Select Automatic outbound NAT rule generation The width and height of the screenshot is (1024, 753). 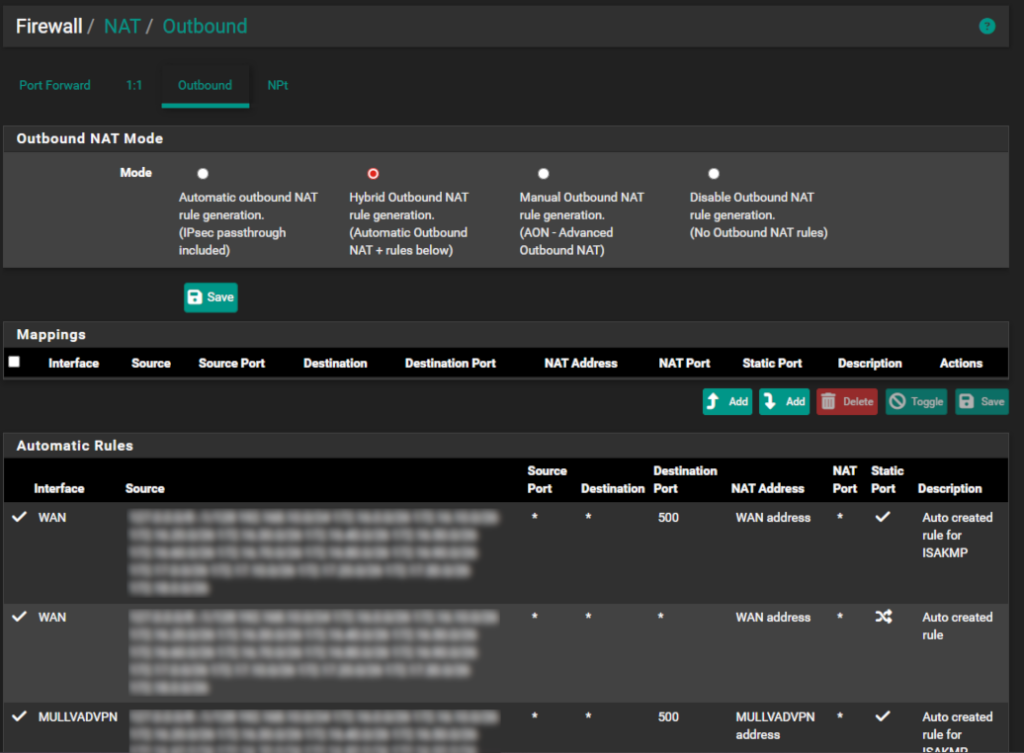point(203,174)
